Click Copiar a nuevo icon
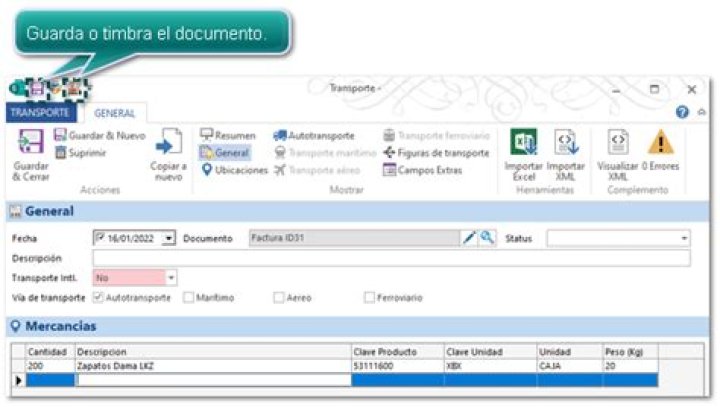This screenshot has height=407, width=720. [x=168, y=144]
